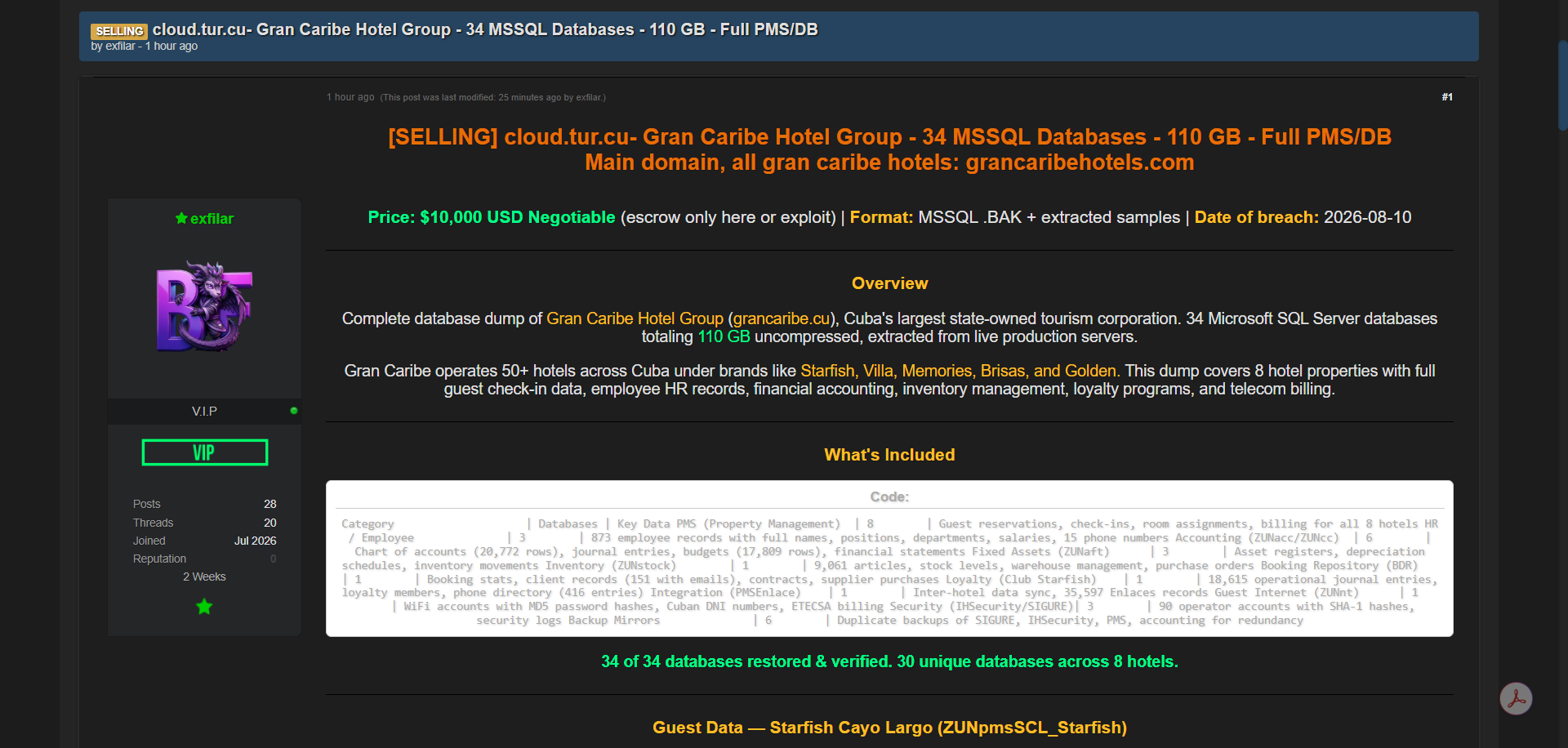Click the 110 GB green text in overview
The width and height of the screenshot is (1568, 748).
[x=724, y=336]
